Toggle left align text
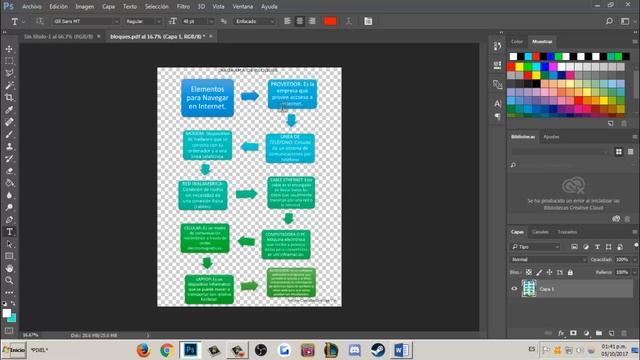Image resolution: width=640 pixels, height=360 pixels. 287,21
